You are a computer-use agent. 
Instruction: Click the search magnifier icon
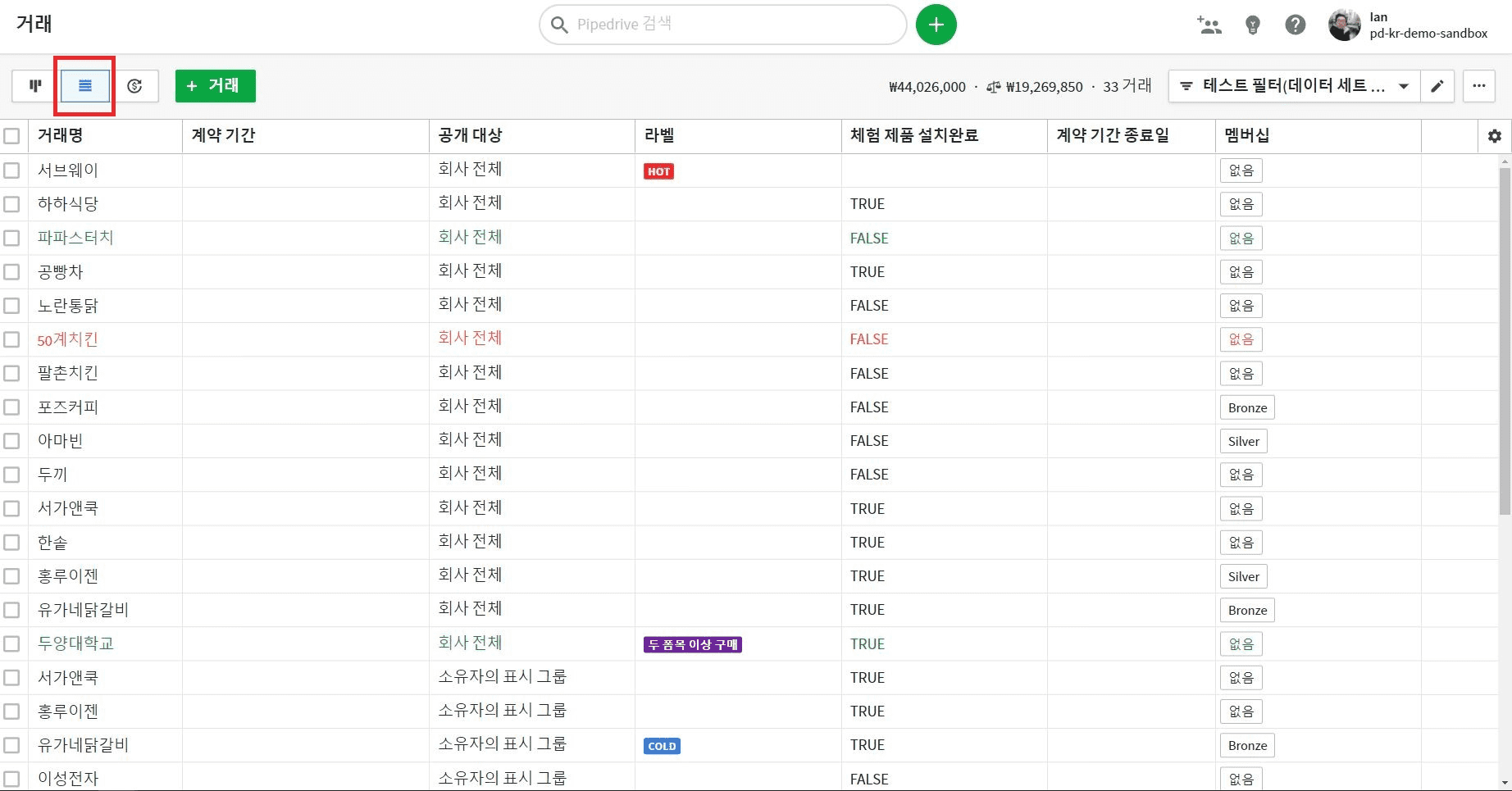[559, 25]
